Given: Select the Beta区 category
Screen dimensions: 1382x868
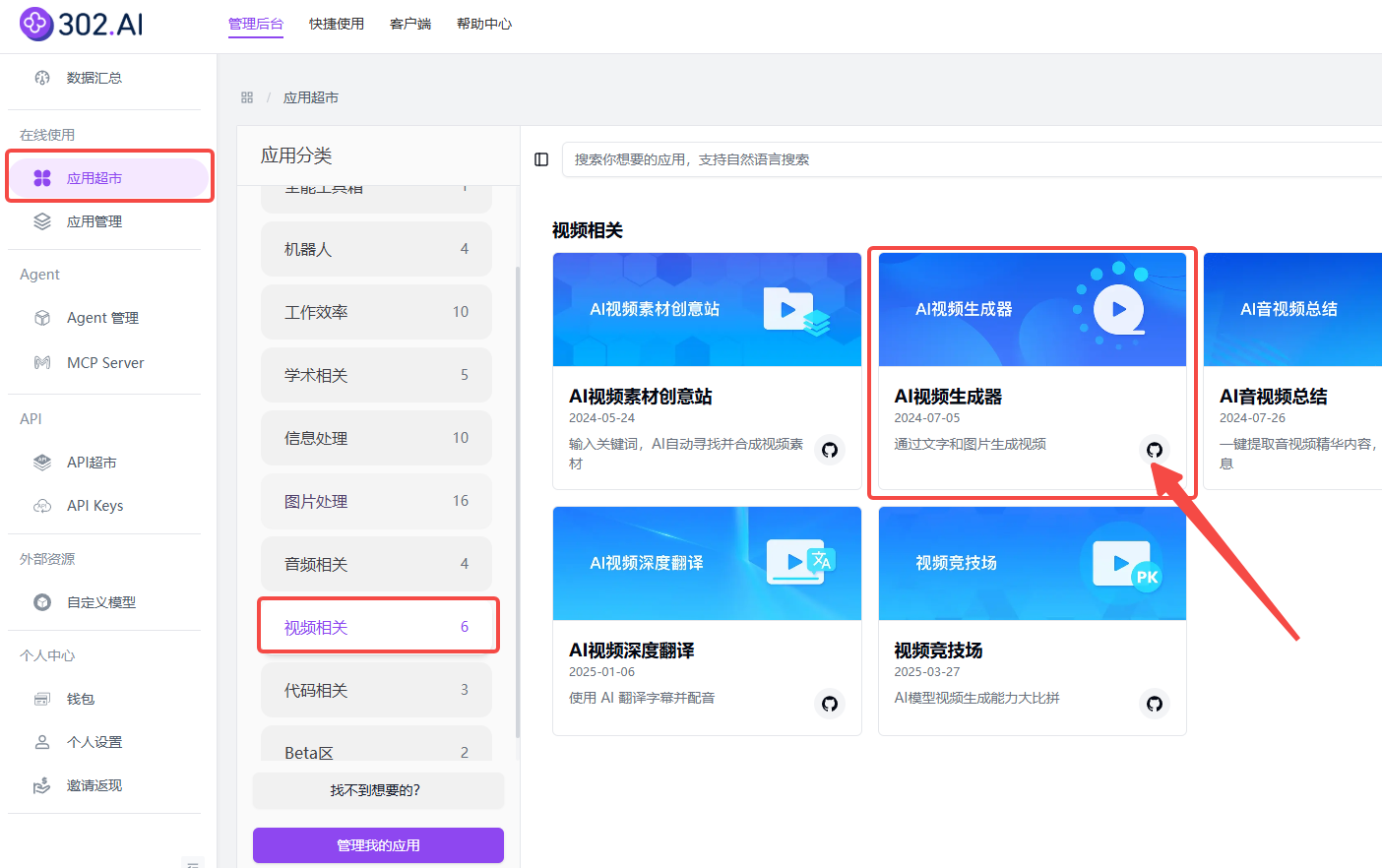Looking at the screenshot, I should pos(376,744).
